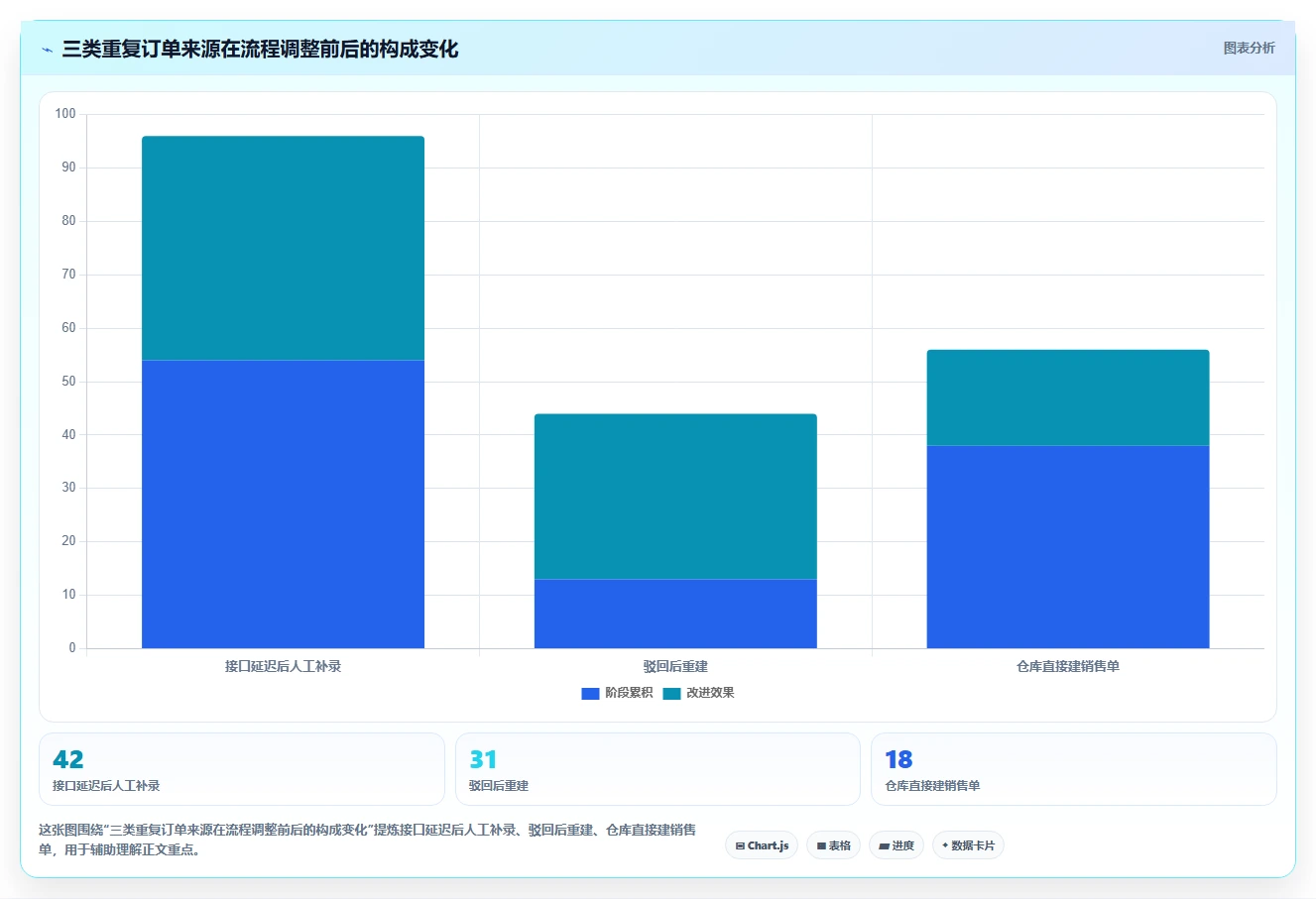Viewport: 1316px width, 899px height.
Task: Click the 进度 tag chip
Action: pyautogui.click(x=897, y=845)
